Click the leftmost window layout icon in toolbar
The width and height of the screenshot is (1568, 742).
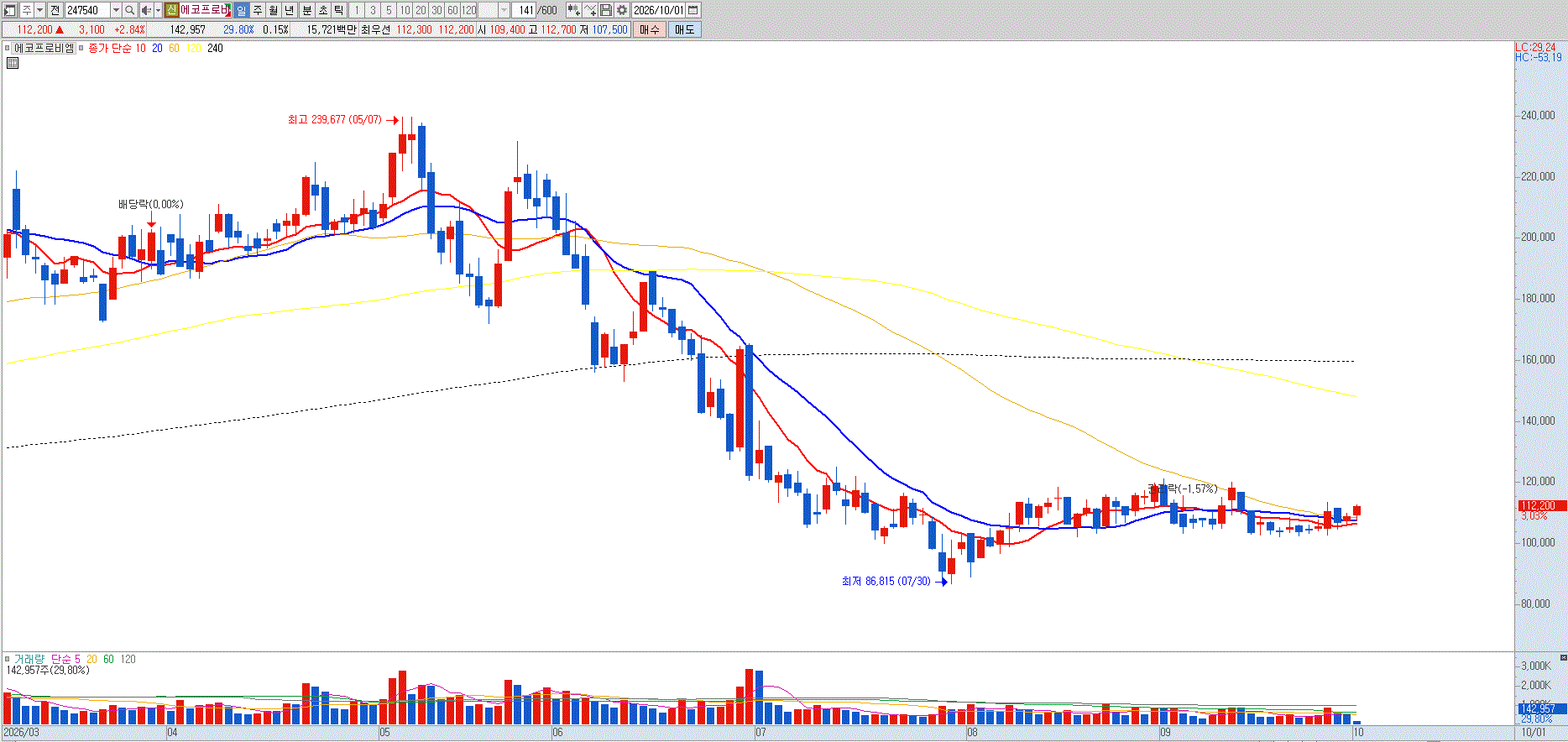10,10
